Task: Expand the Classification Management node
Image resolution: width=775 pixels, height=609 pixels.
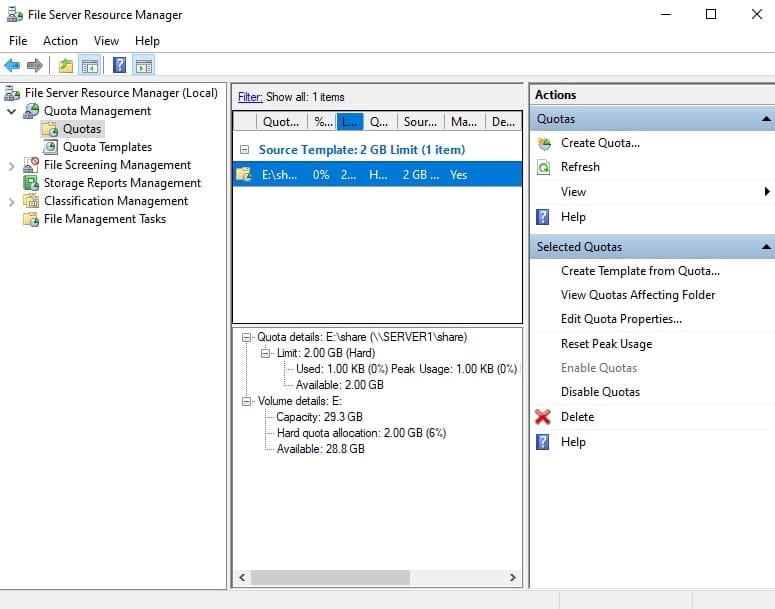Action: coord(11,202)
